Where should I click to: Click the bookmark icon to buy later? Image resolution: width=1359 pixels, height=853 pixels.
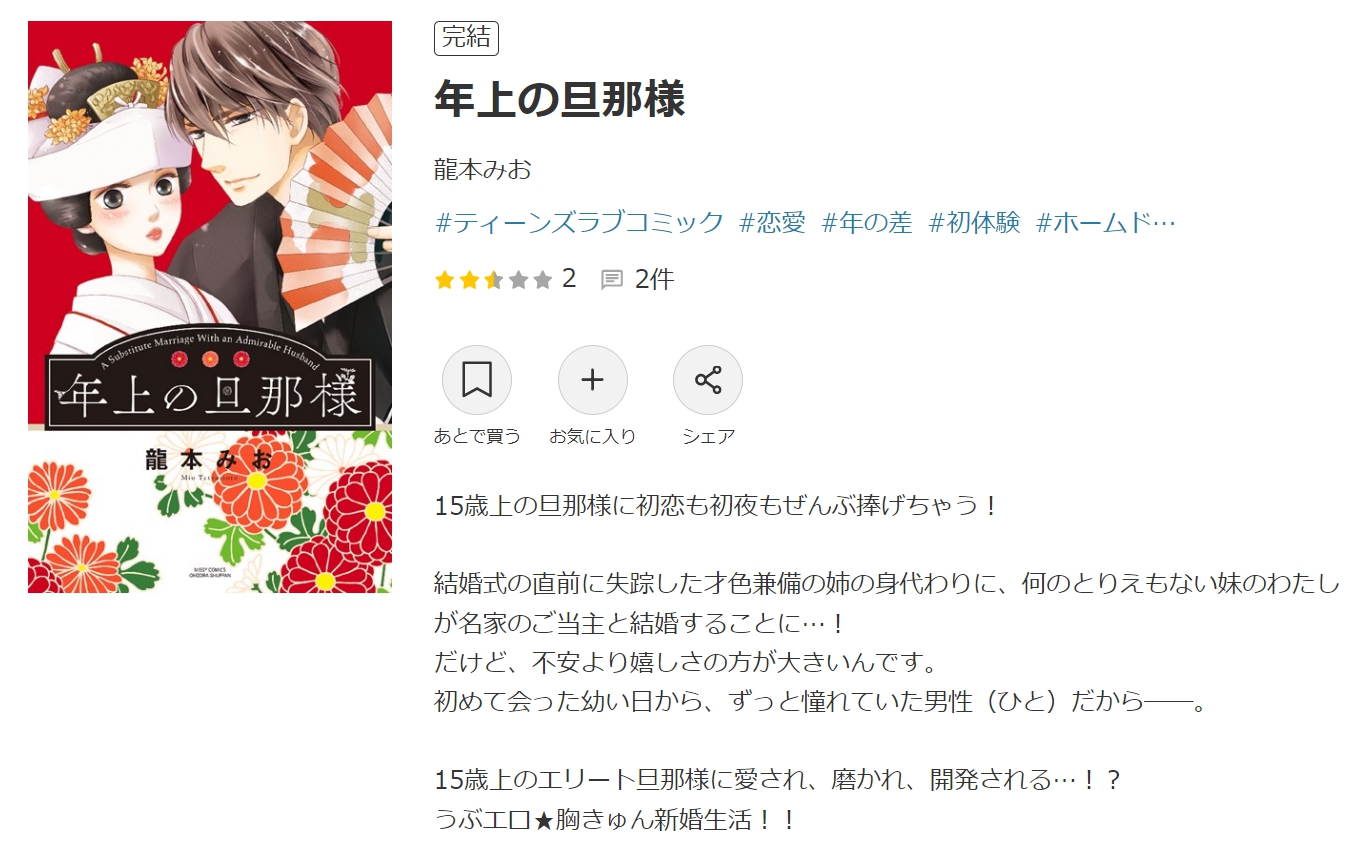[x=477, y=380]
